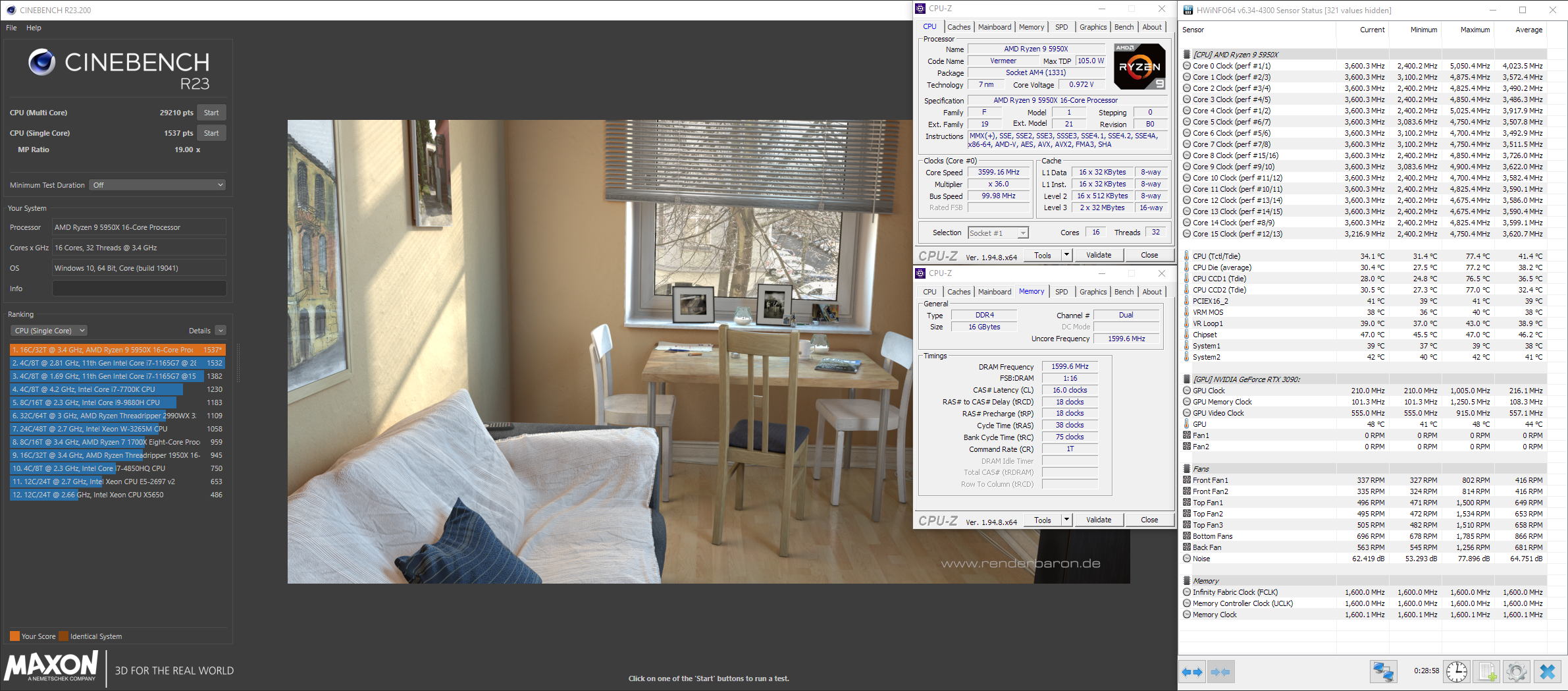
Task: Click the Cinebench R23 logo sphere
Action: pyautogui.click(x=42, y=62)
